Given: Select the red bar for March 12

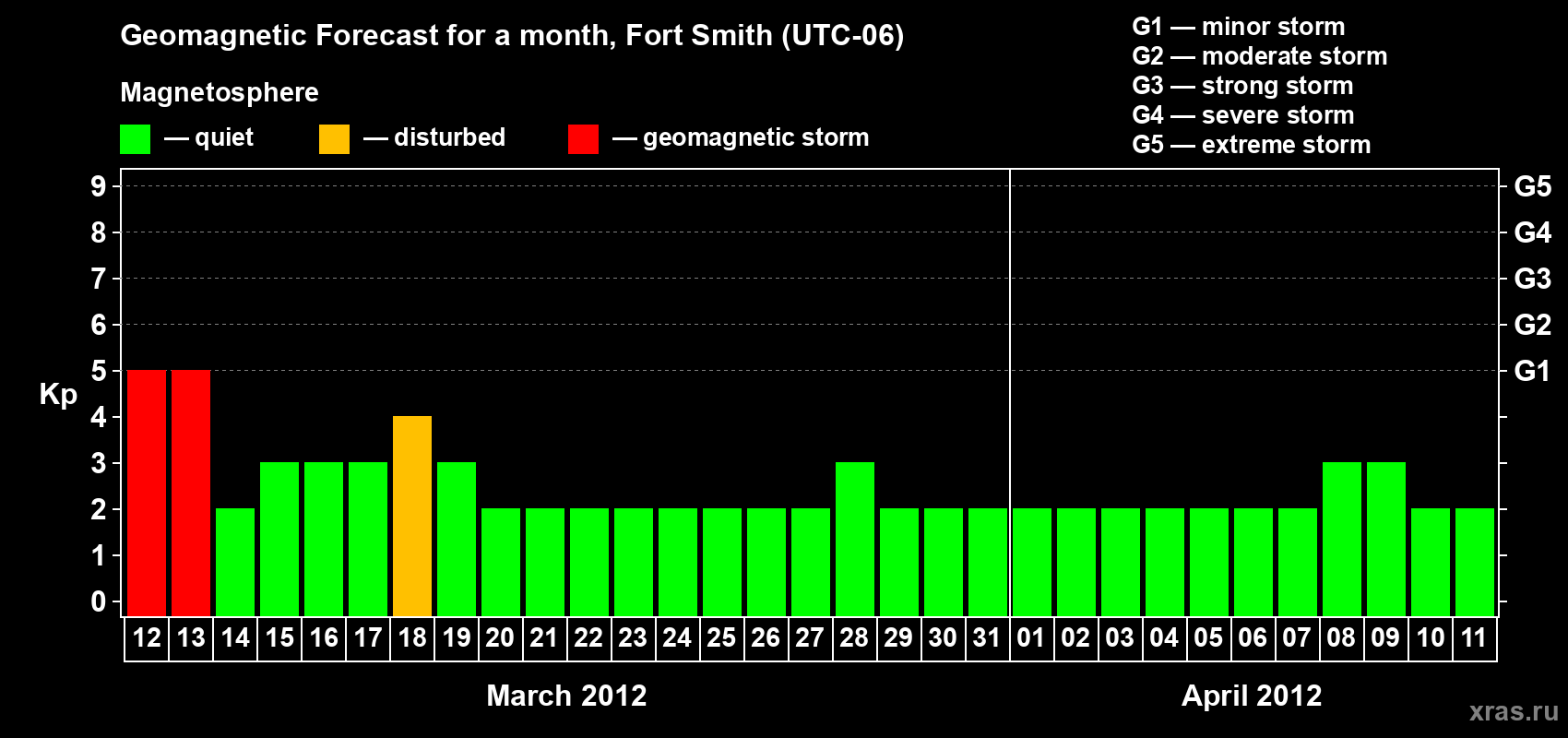Looking at the screenshot, I should click(147, 493).
